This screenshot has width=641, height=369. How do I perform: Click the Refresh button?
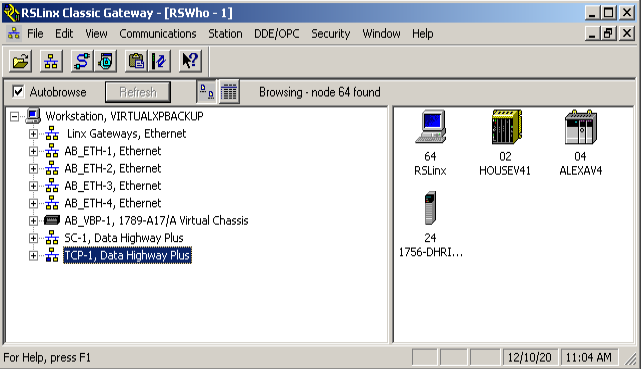(x=138, y=92)
